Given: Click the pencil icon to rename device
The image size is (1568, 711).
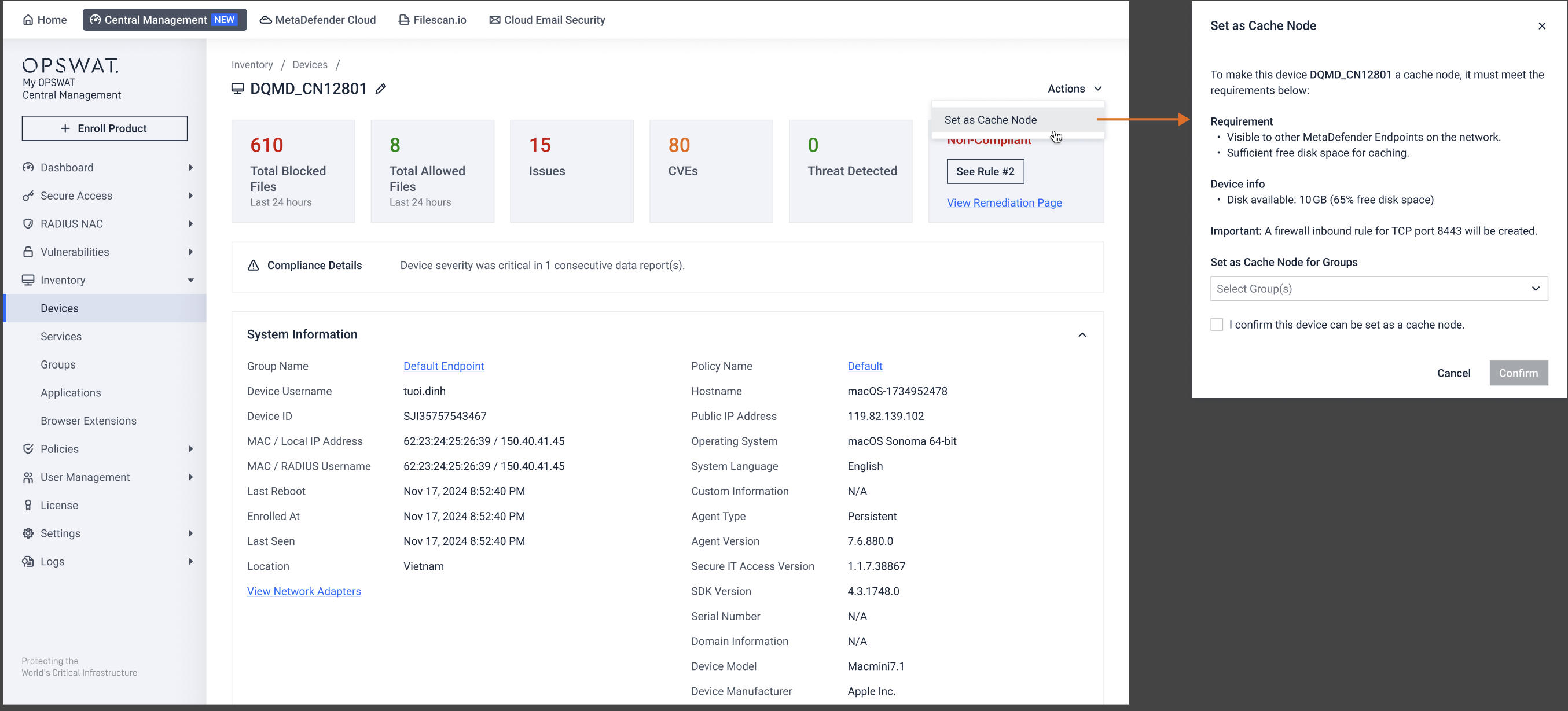Looking at the screenshot, I should coord(380,89).
